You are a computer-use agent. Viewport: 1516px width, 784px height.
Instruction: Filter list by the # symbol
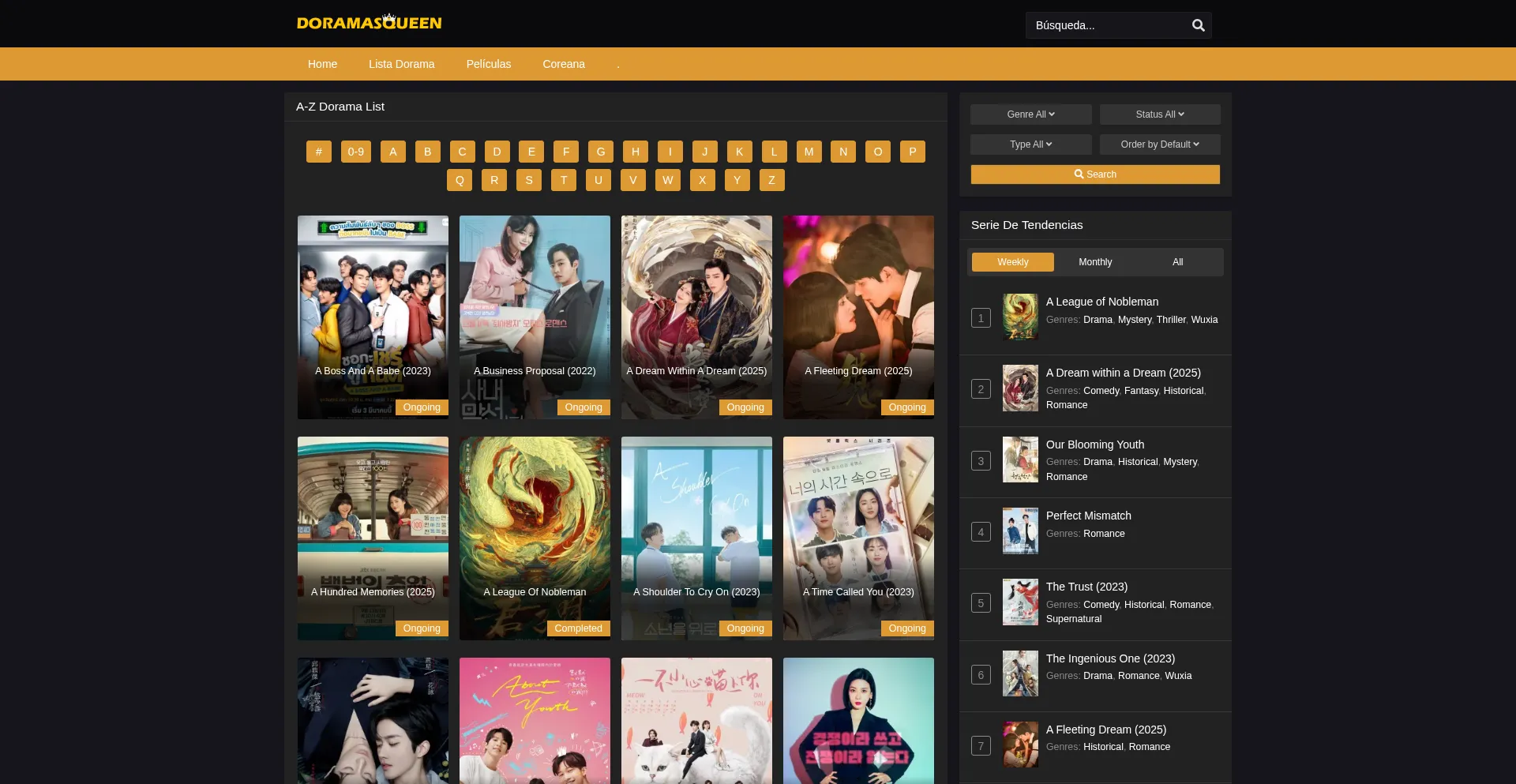[319, 152]
